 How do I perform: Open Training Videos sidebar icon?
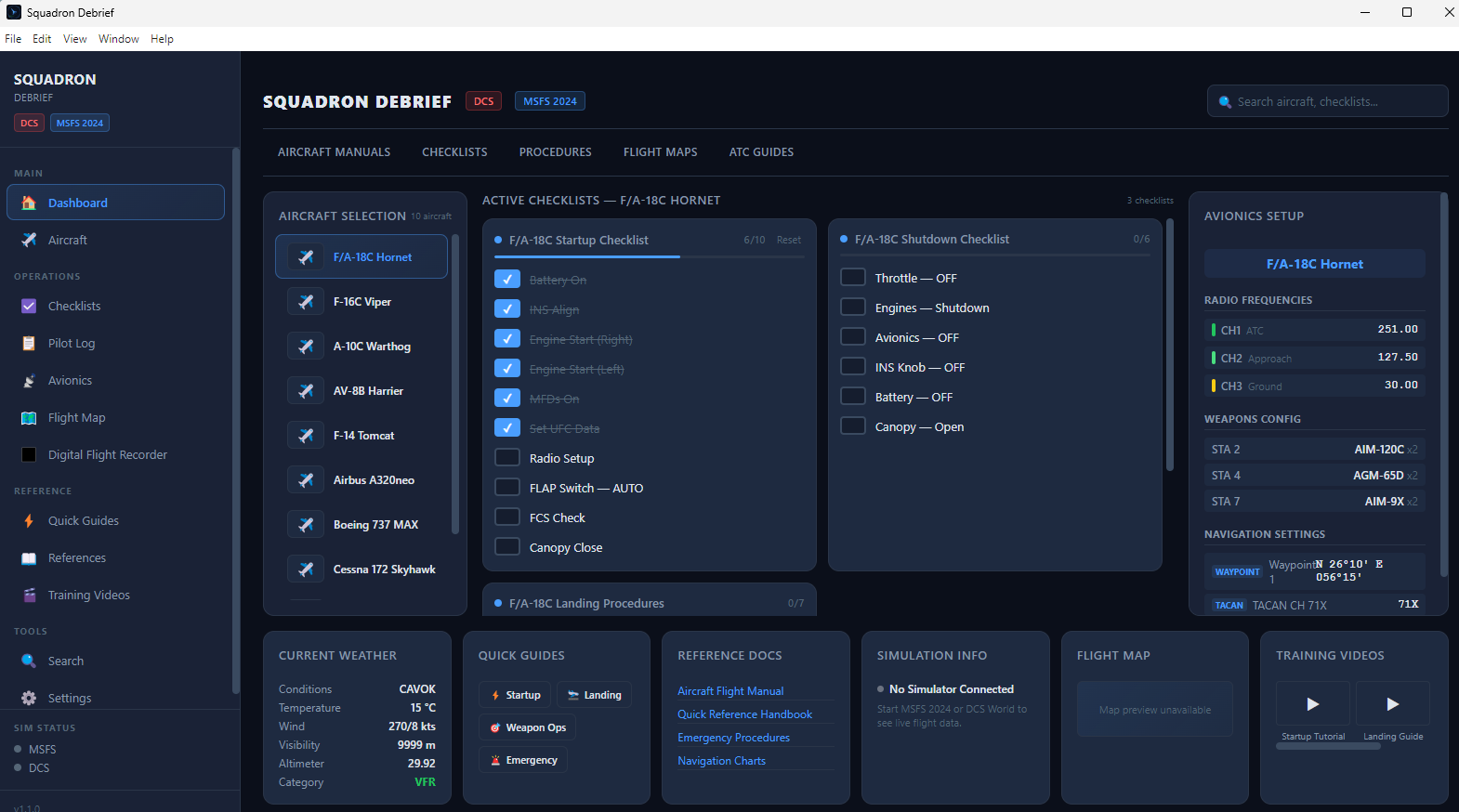pos(29,596)
